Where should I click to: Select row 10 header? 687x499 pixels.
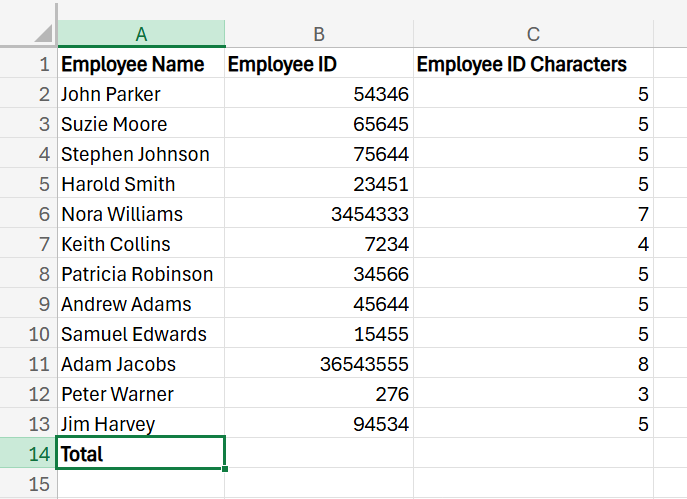point(28,334)
